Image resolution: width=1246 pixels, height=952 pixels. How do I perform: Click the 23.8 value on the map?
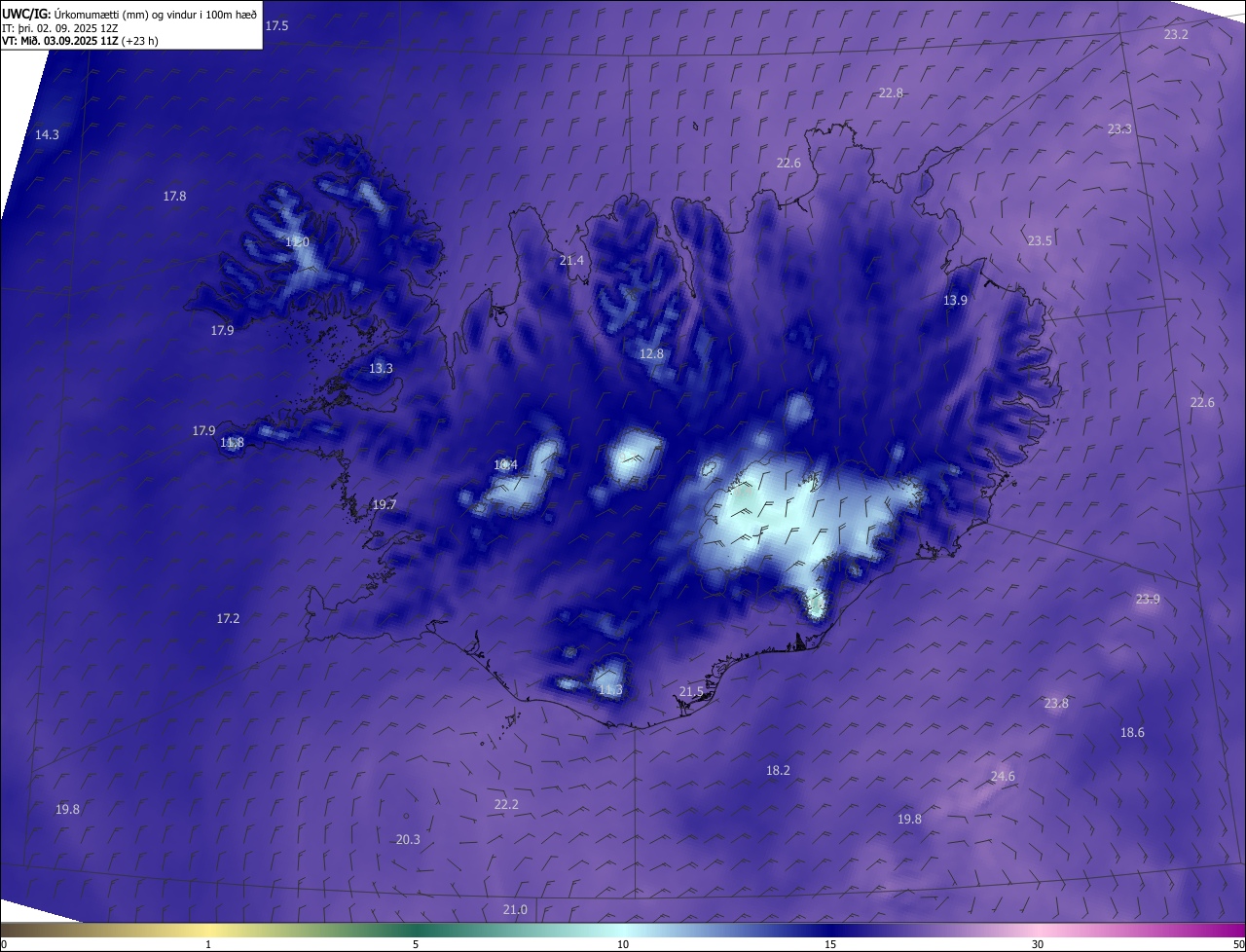coord(1056,703)
